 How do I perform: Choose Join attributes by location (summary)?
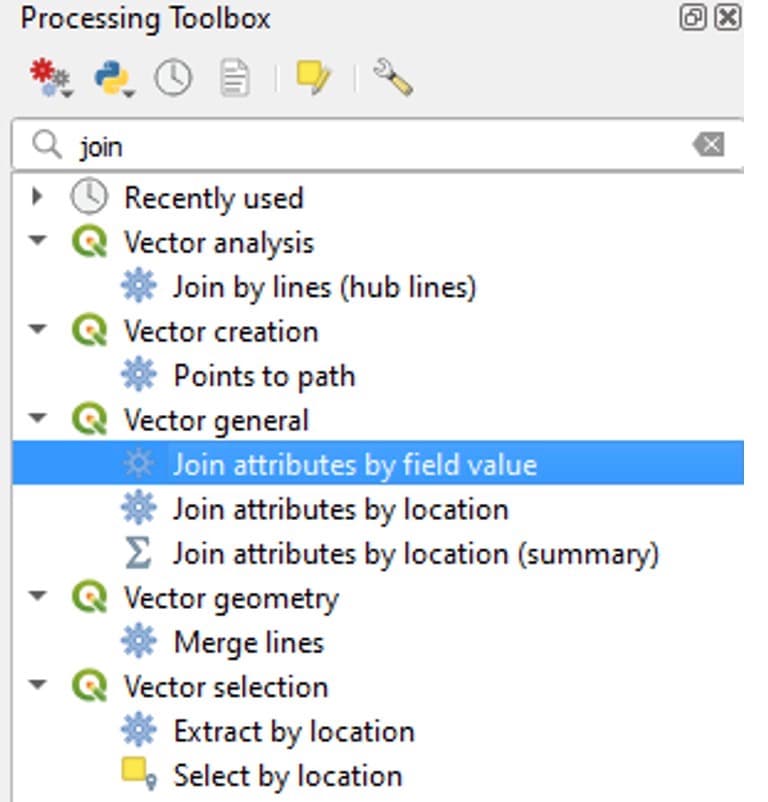pyautogui.click(x=415, y=553)
